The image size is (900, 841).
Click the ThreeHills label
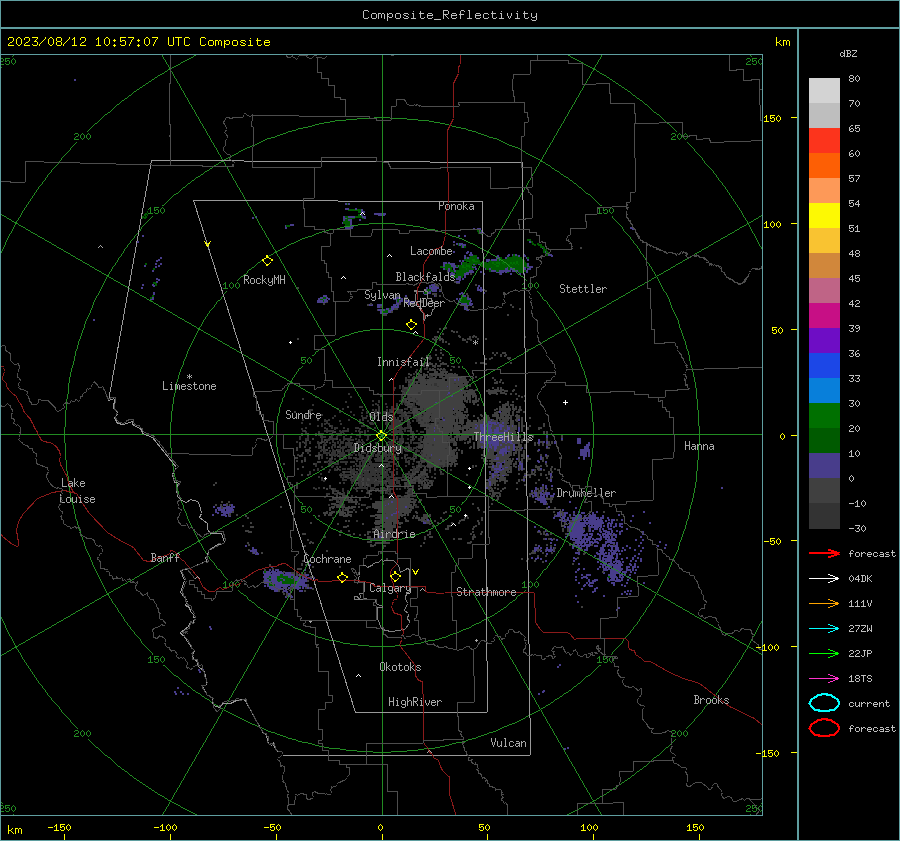pyautogui.click(x=503, y=437)
